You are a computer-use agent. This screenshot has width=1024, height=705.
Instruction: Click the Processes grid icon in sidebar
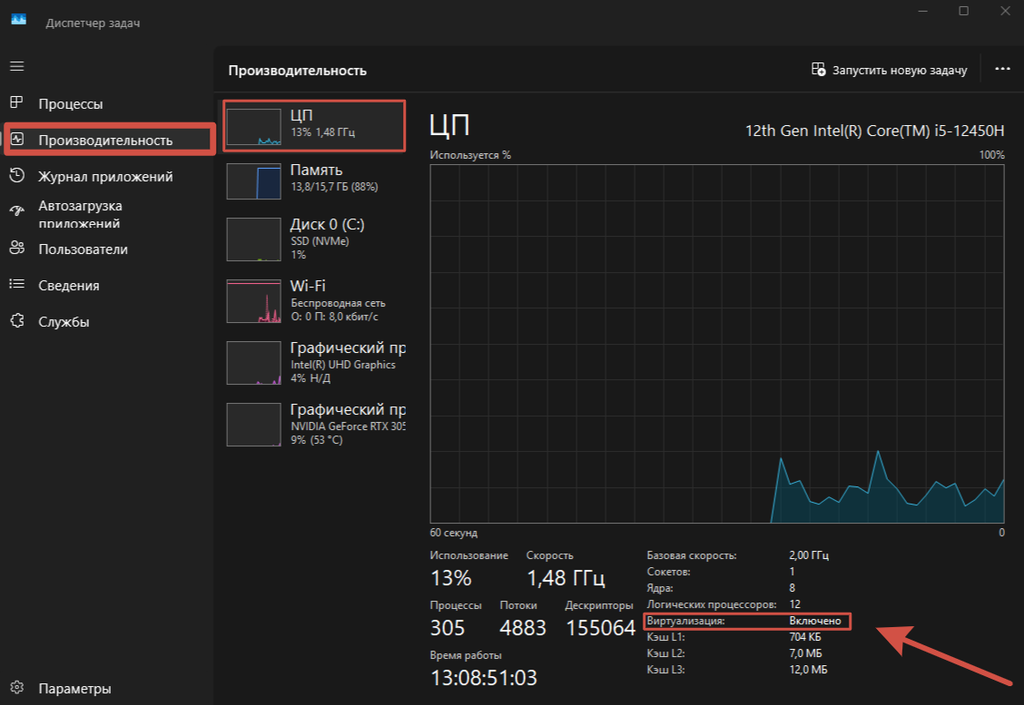pos(17,102)
